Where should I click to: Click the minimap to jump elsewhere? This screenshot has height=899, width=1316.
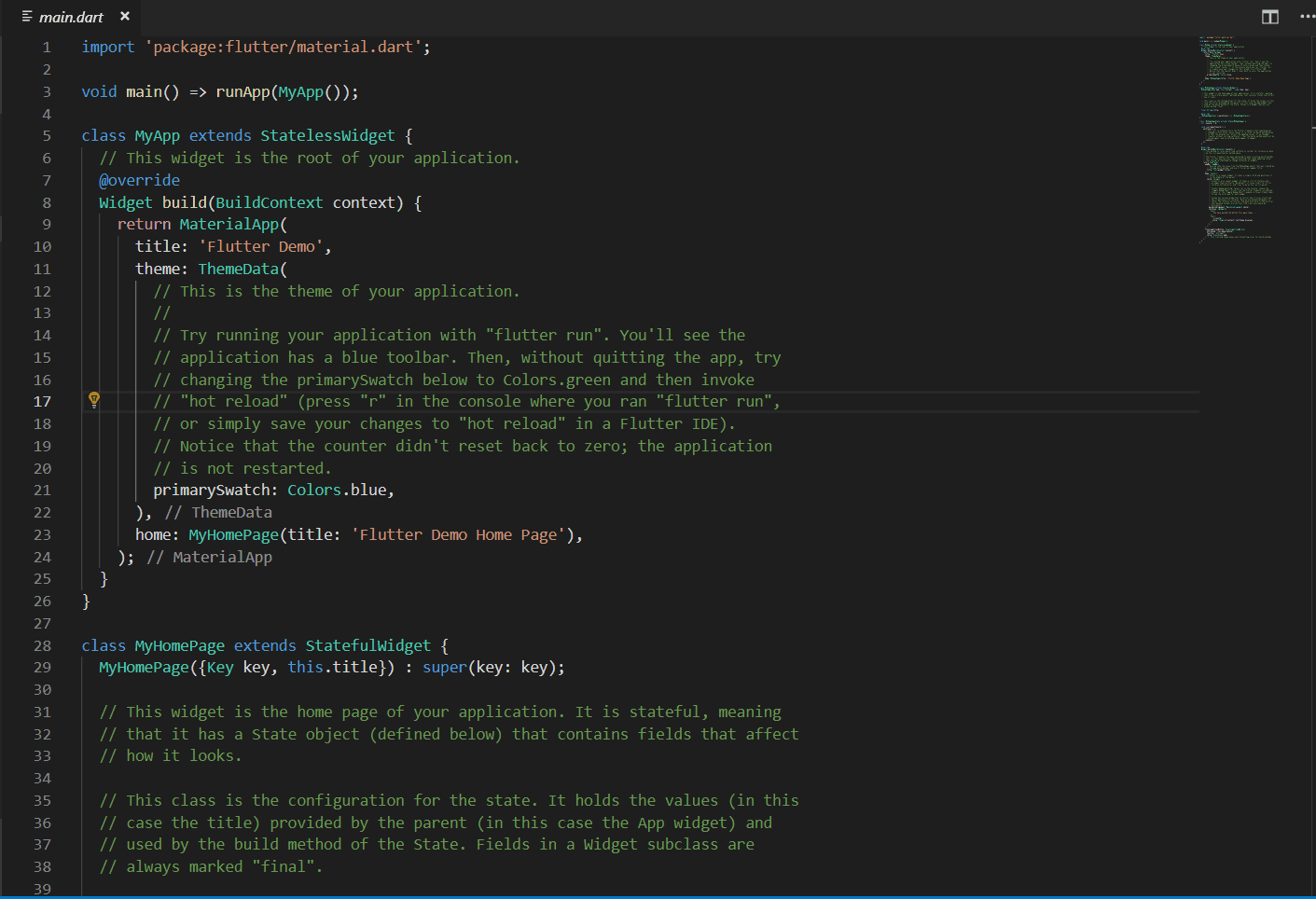(x=1236, y=140)
